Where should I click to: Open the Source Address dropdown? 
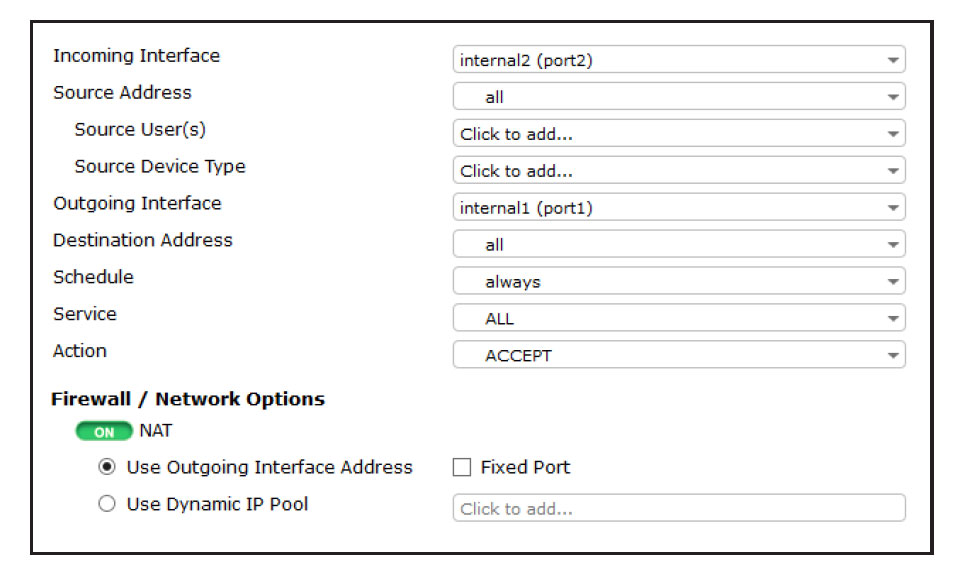click(678, 96)
